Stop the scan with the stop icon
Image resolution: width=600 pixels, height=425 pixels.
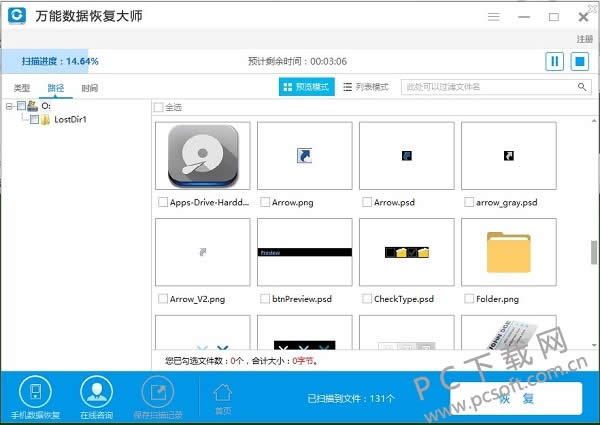(x=580, y=61)
